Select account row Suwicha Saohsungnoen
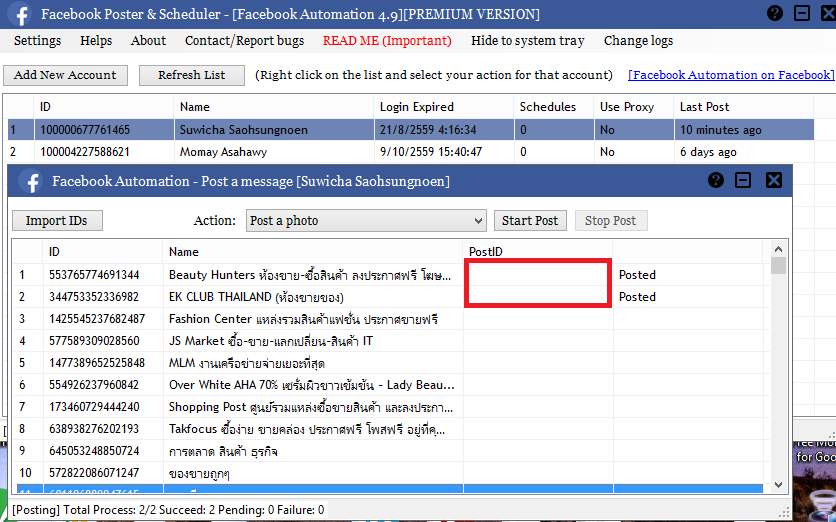 411,130
